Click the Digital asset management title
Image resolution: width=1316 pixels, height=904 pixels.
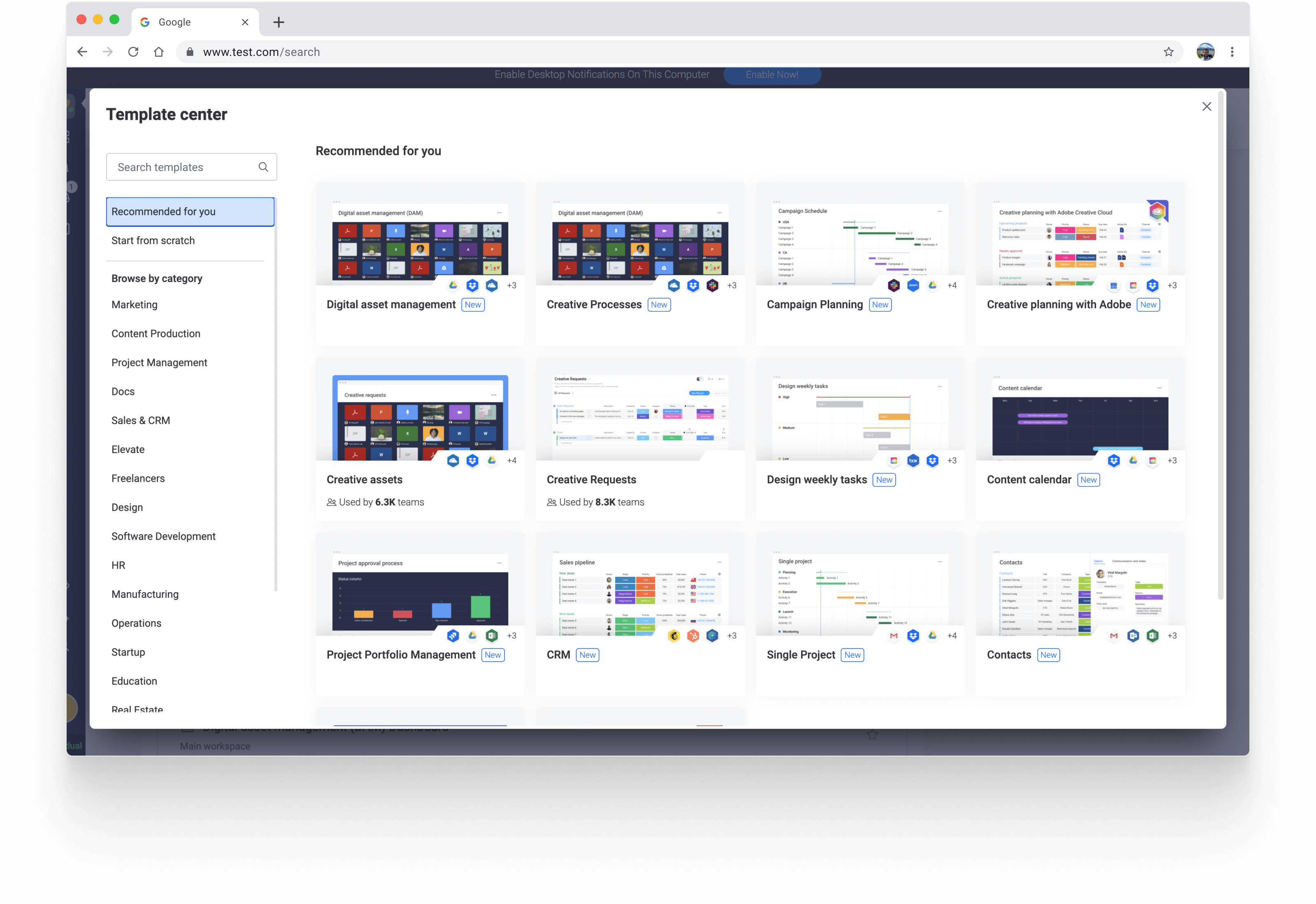[x=391, y=304]
